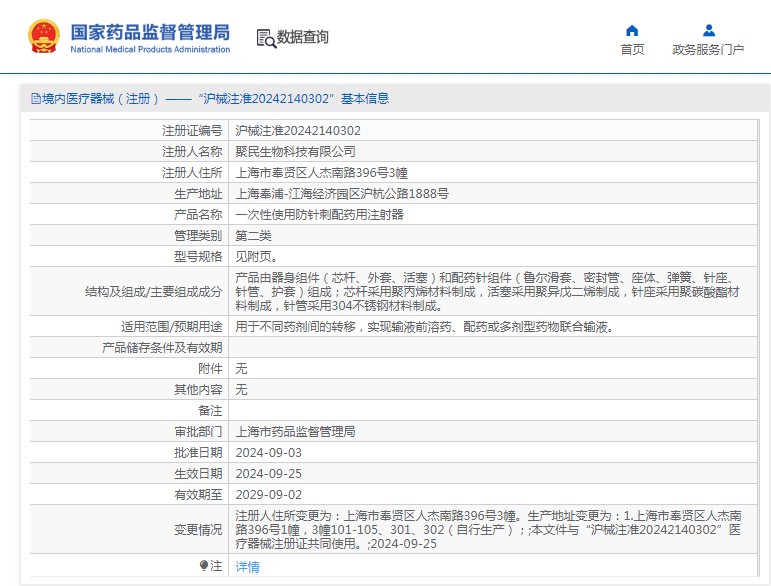
Task: Click the document icon before 境内医疗器械
Action: pyautogui.click(x=36, y=99)
